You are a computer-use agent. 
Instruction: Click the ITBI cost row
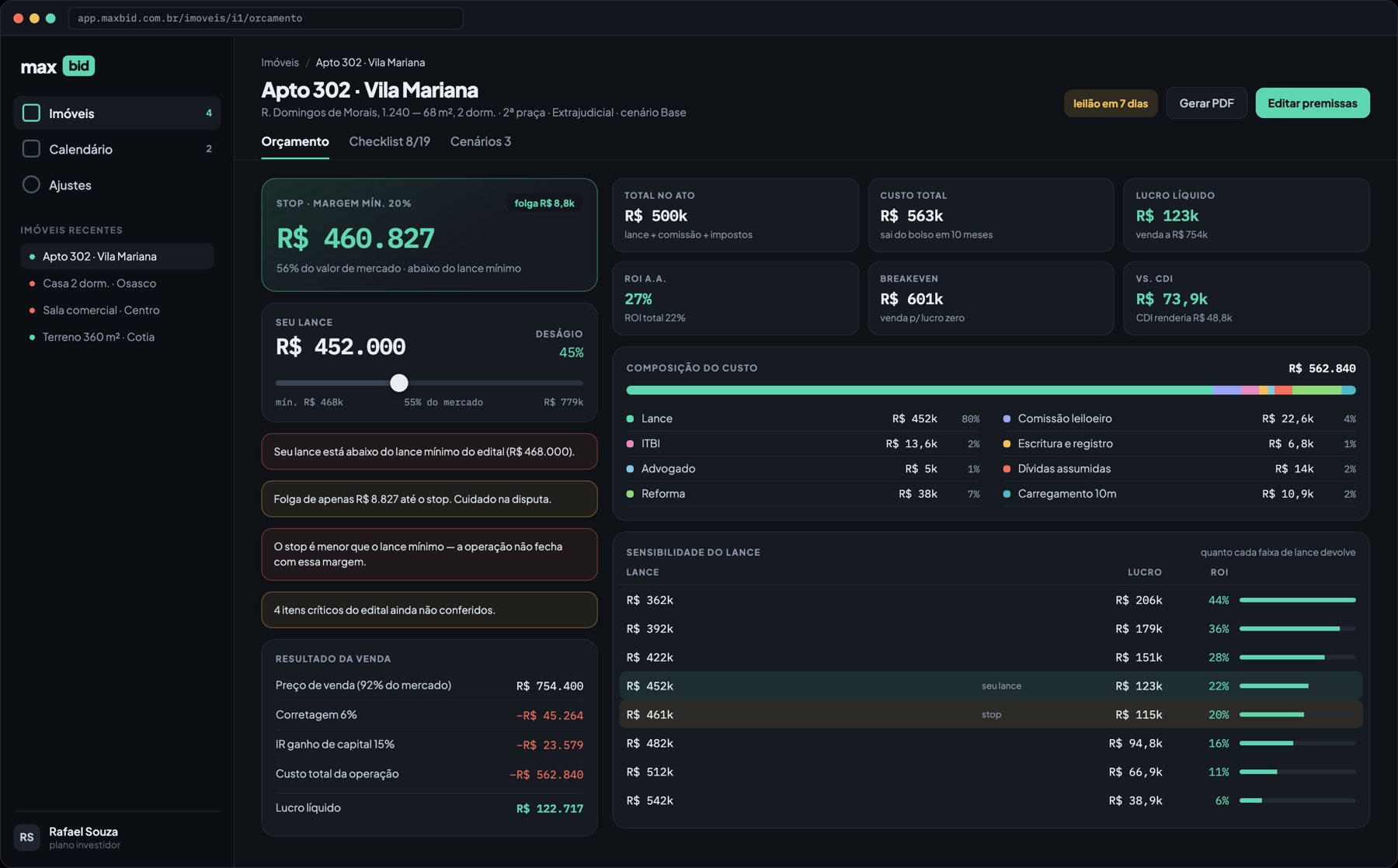pos(803,443)
